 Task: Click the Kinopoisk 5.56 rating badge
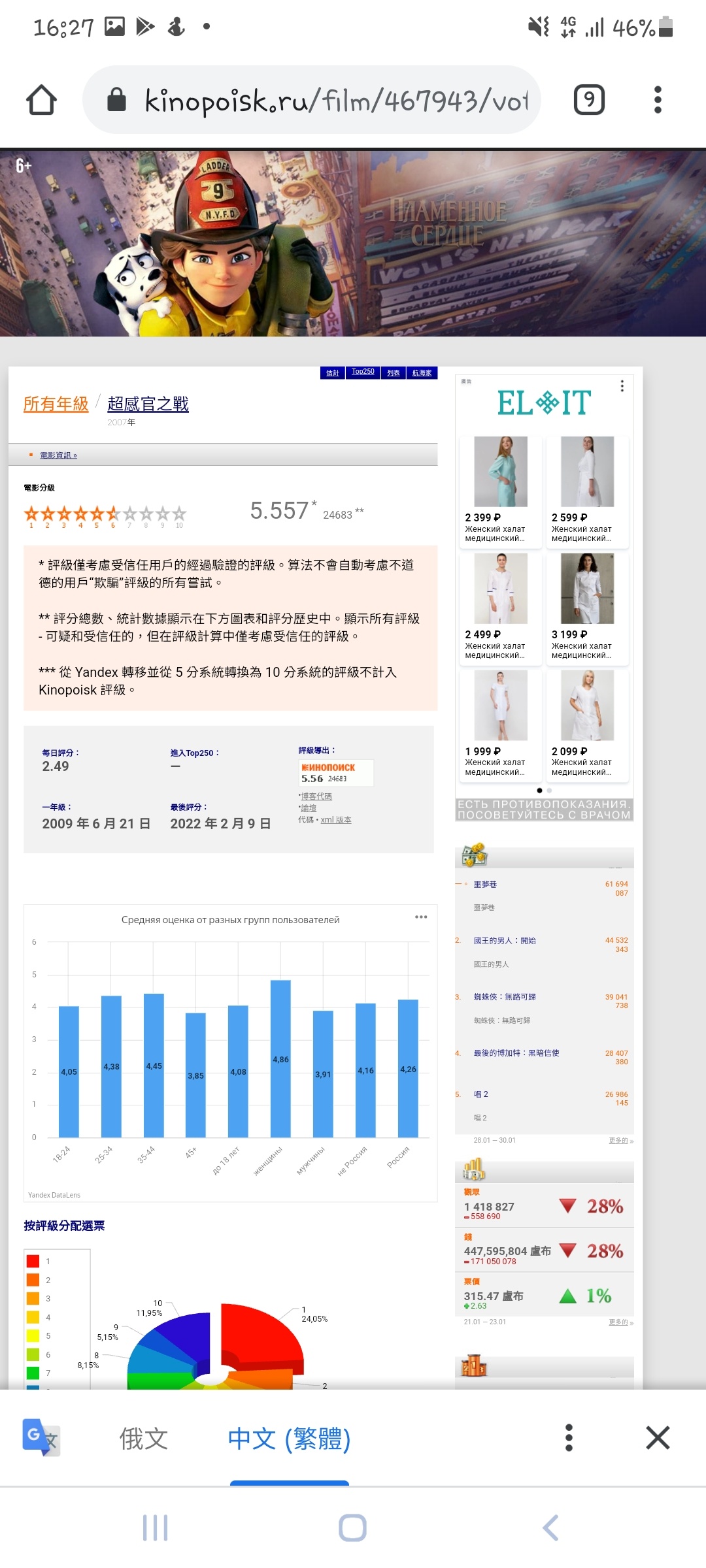click(x=336, y=773)
